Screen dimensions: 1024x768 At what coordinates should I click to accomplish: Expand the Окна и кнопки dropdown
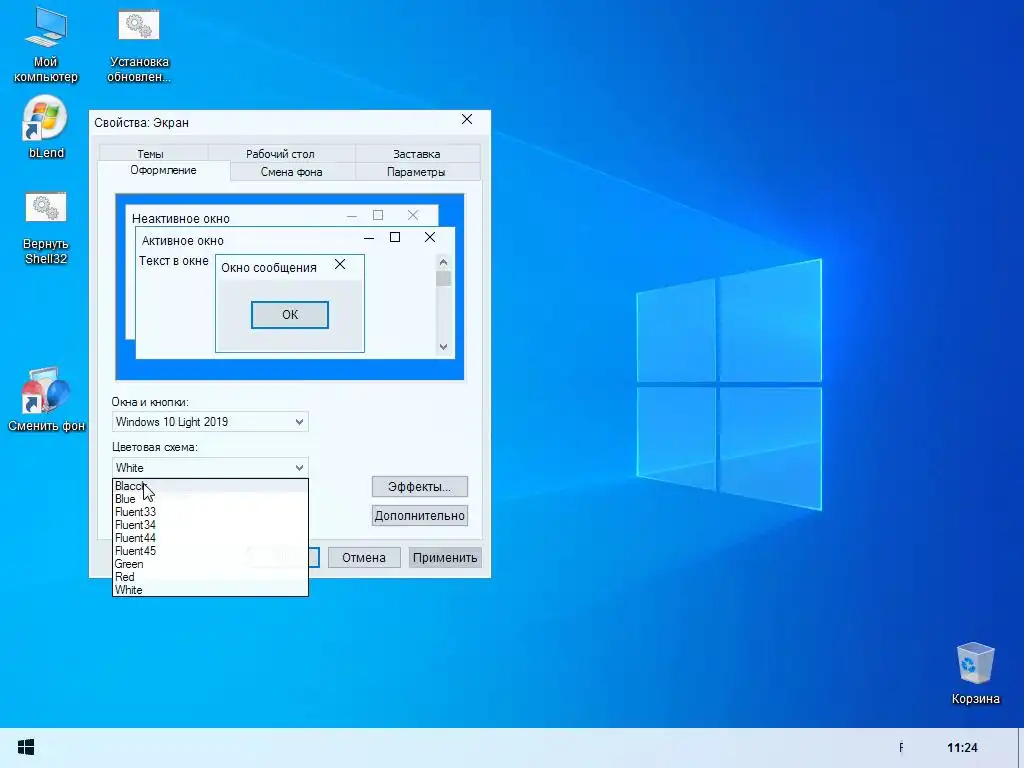210,422
